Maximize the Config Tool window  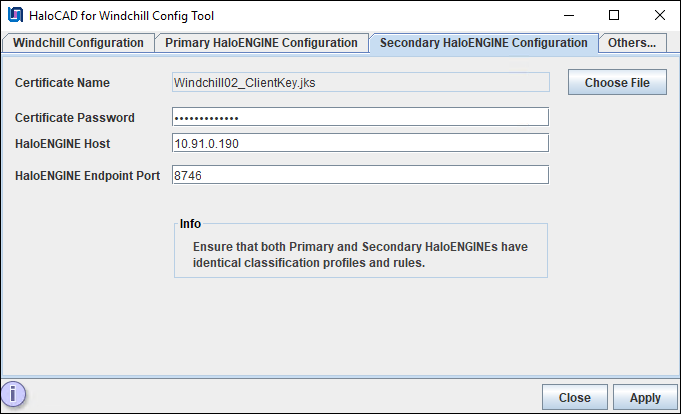[614, 16]
